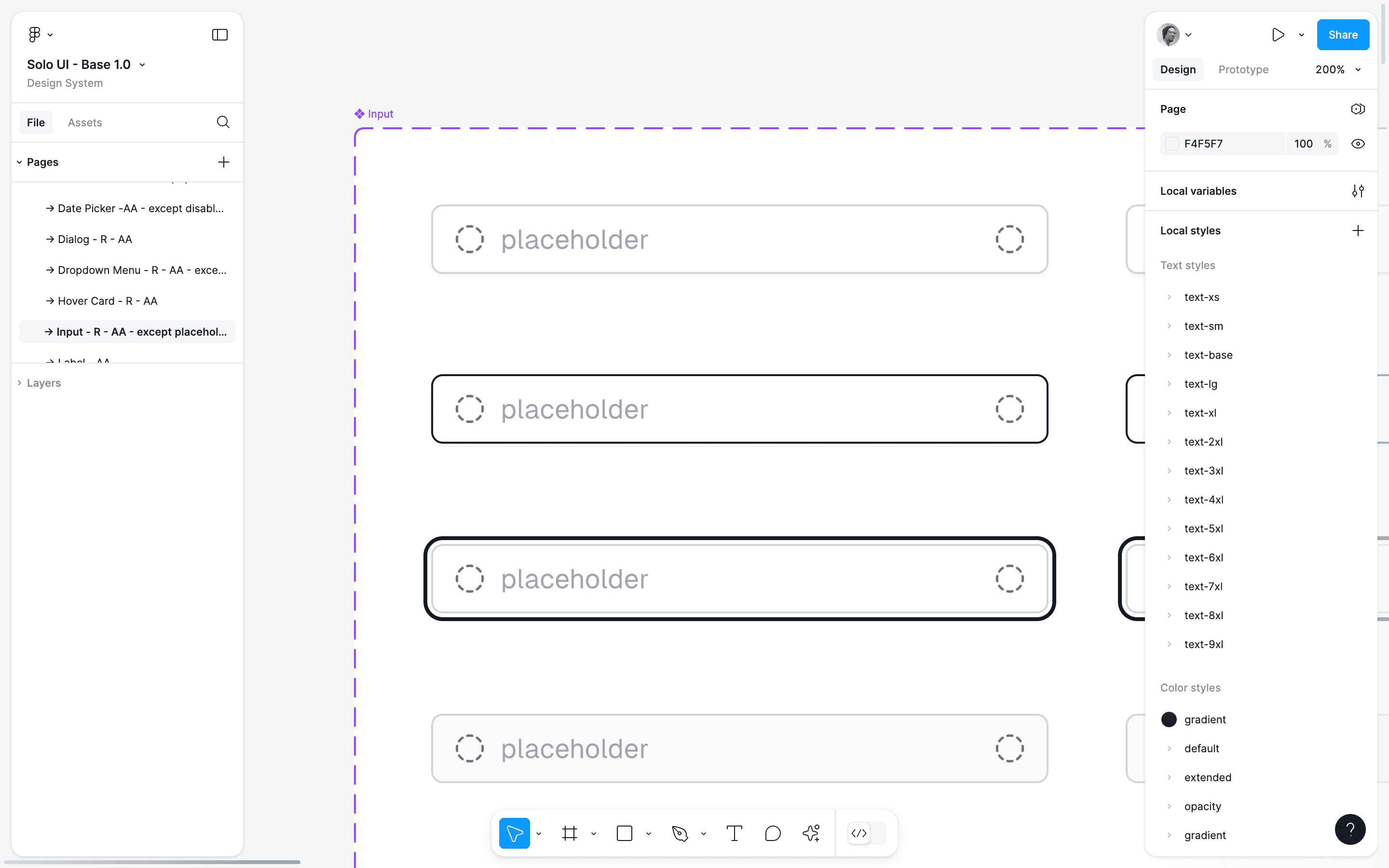
Task: Select the Rectangle shape tool
Action: tap(625, 833)
